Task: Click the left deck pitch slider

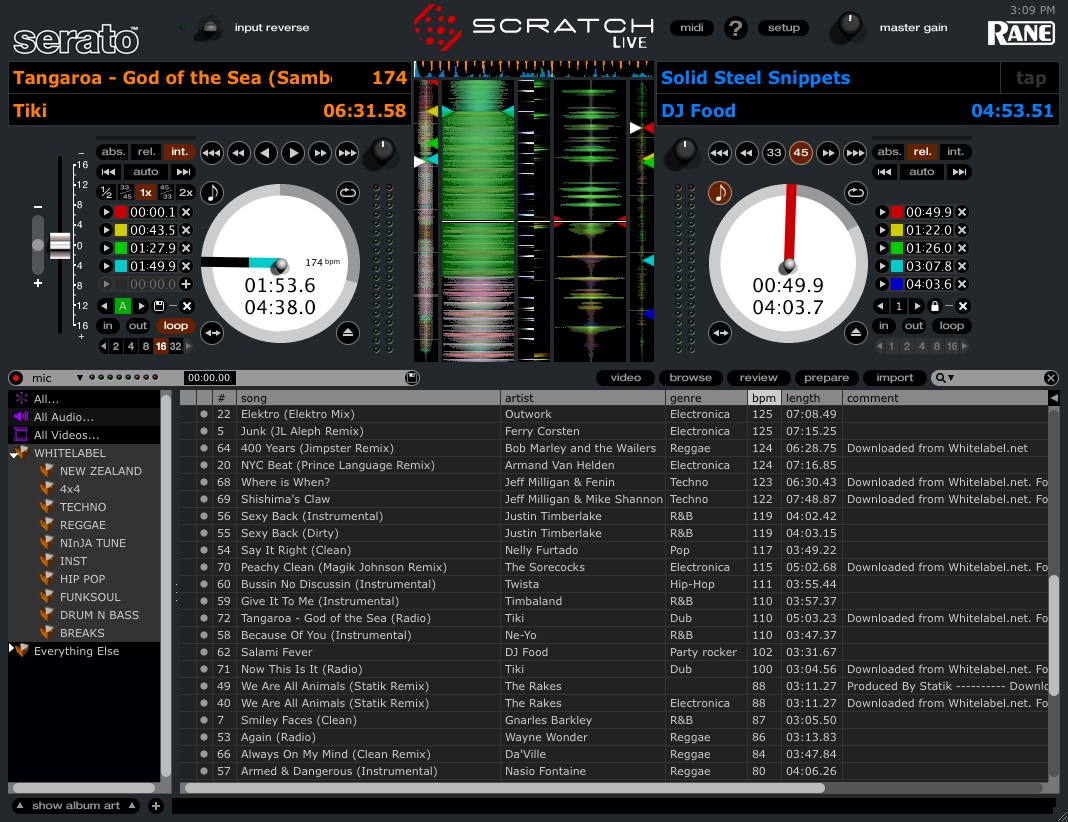Action: pyautogui.click(x=60, y=245)
